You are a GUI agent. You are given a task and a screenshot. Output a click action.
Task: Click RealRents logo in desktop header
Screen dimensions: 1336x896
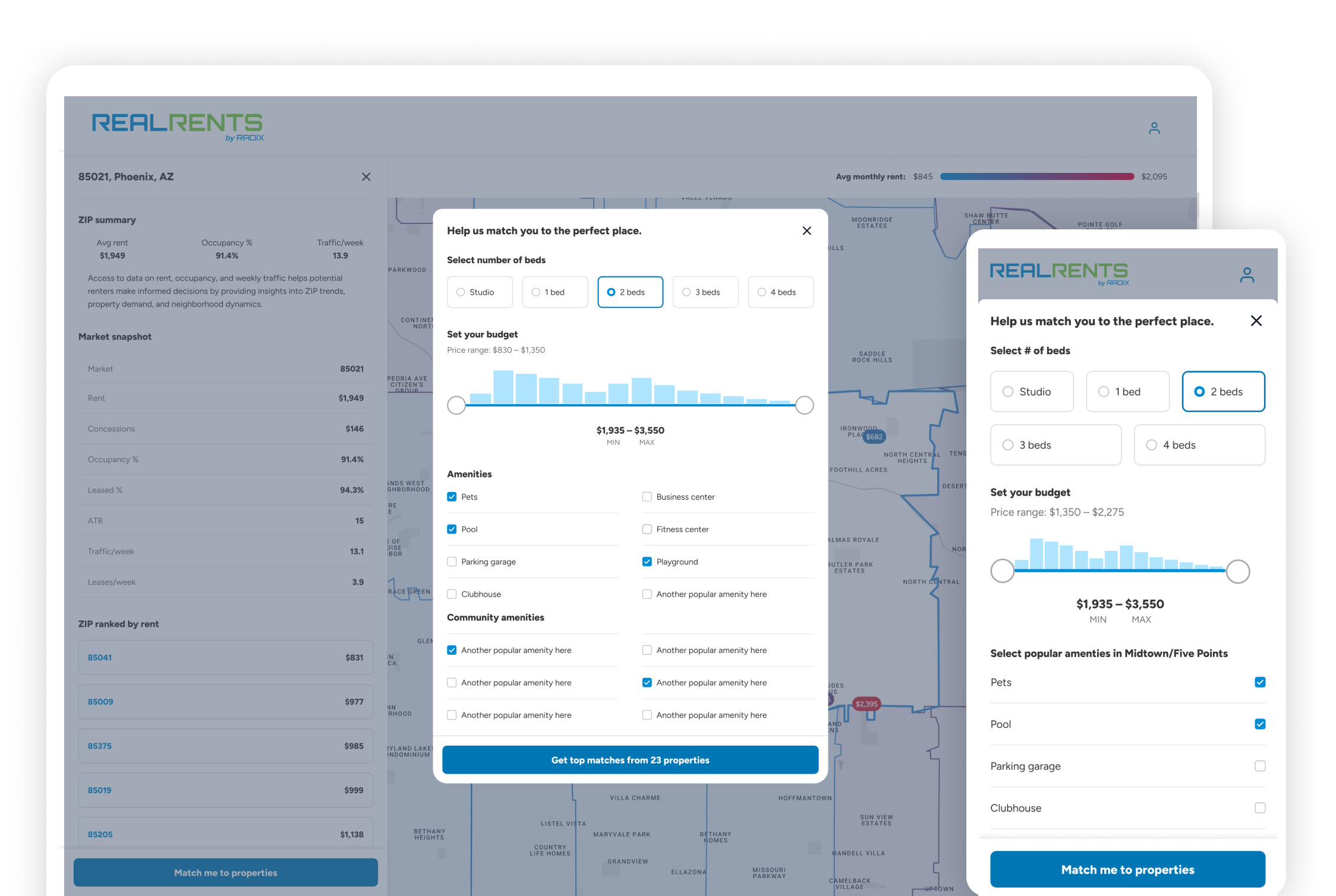coord(178,127)
